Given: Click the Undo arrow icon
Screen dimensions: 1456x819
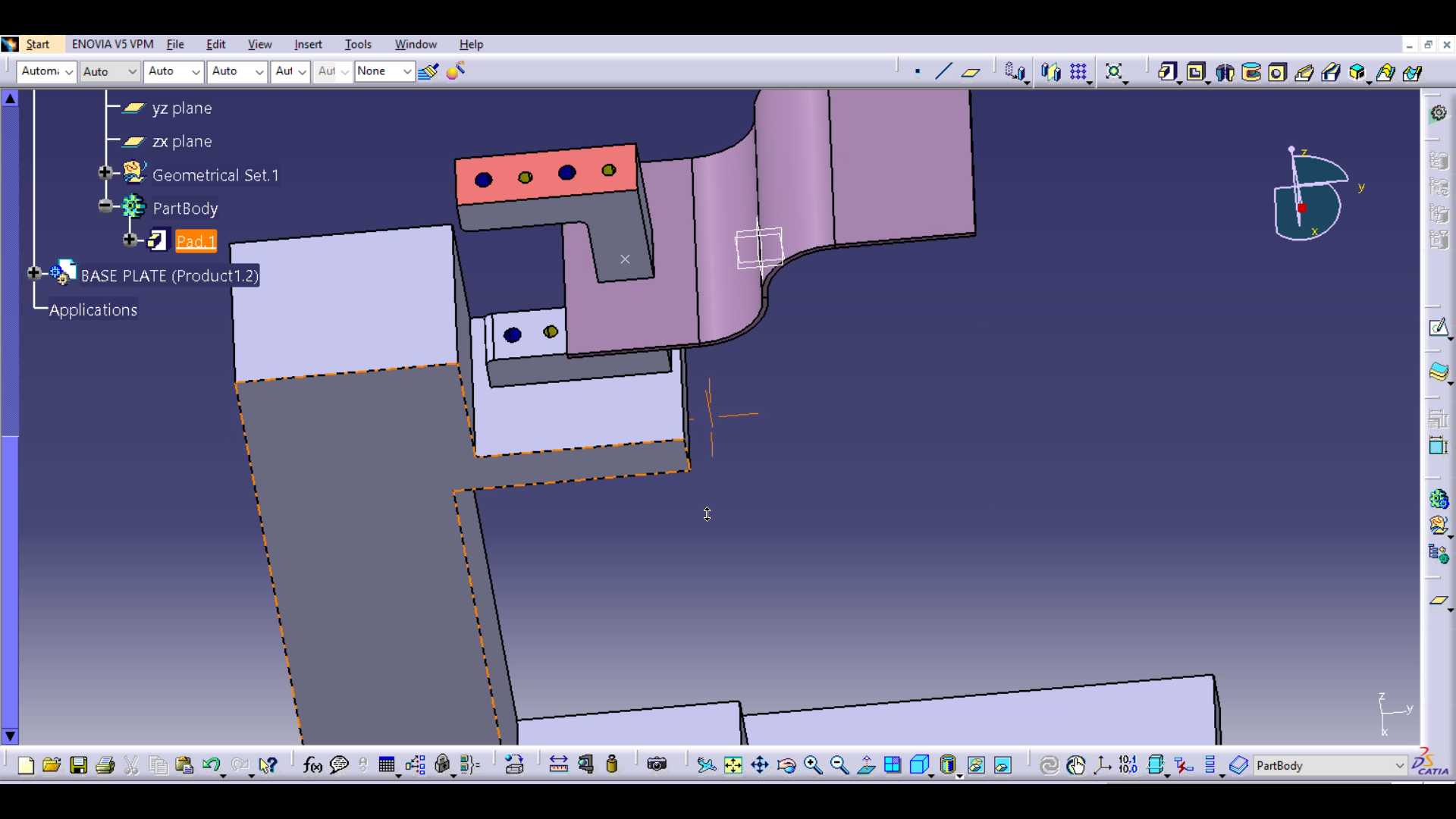Looking at the screenshot, I should [x=211, y=765].
